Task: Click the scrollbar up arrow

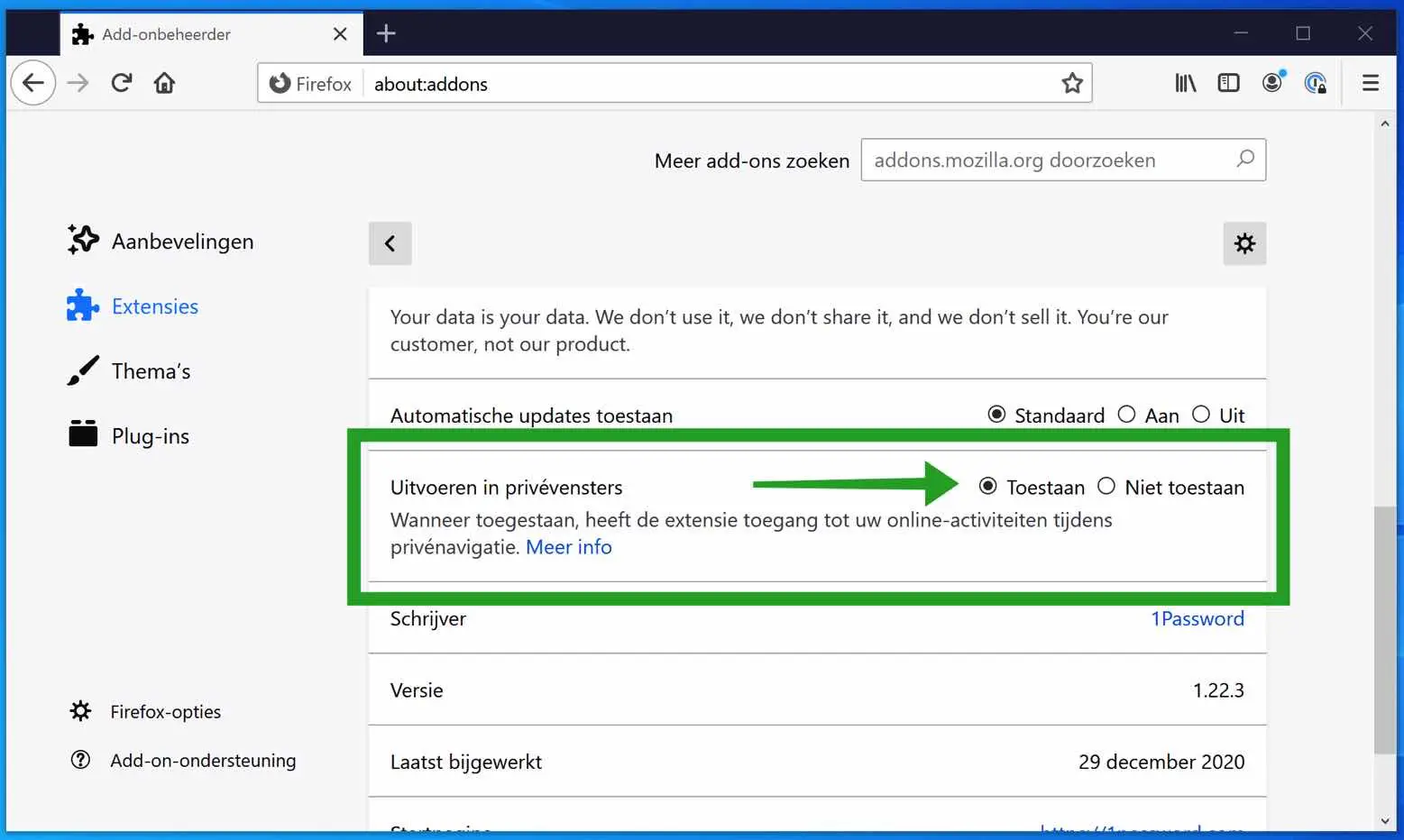Action: point(1384,123)
